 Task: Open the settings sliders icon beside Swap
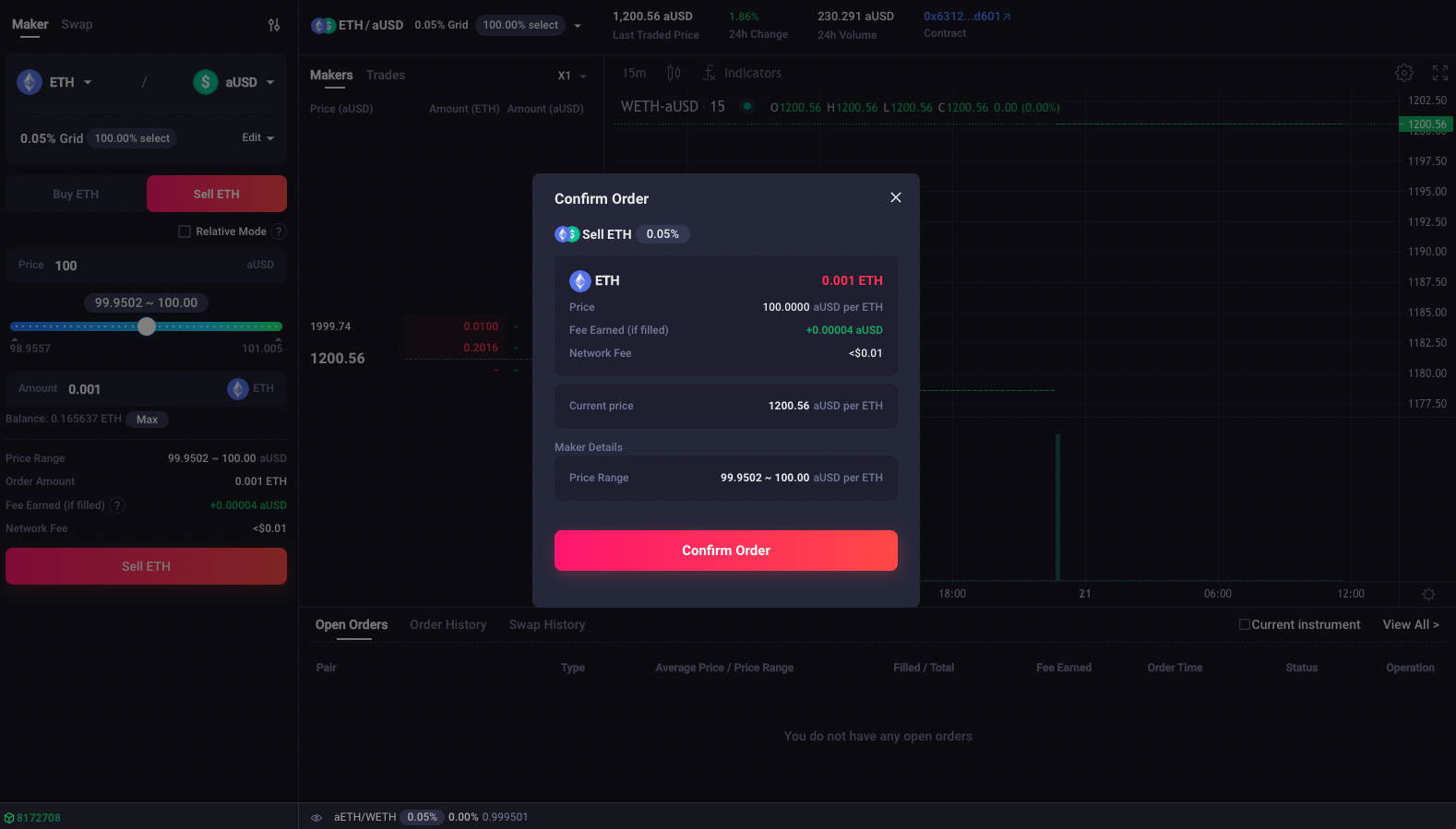pos(274,25)
